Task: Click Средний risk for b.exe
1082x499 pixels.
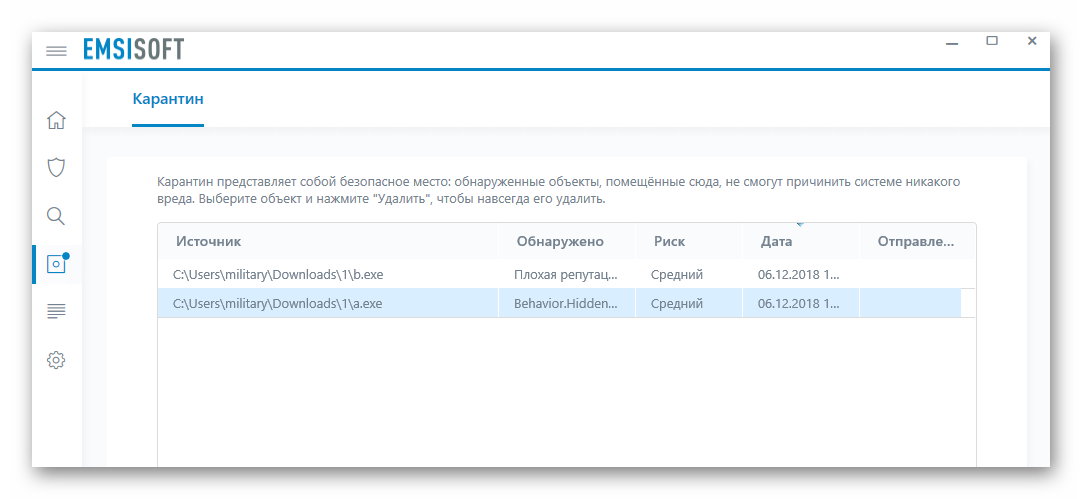Action: [x=677, y=275]
